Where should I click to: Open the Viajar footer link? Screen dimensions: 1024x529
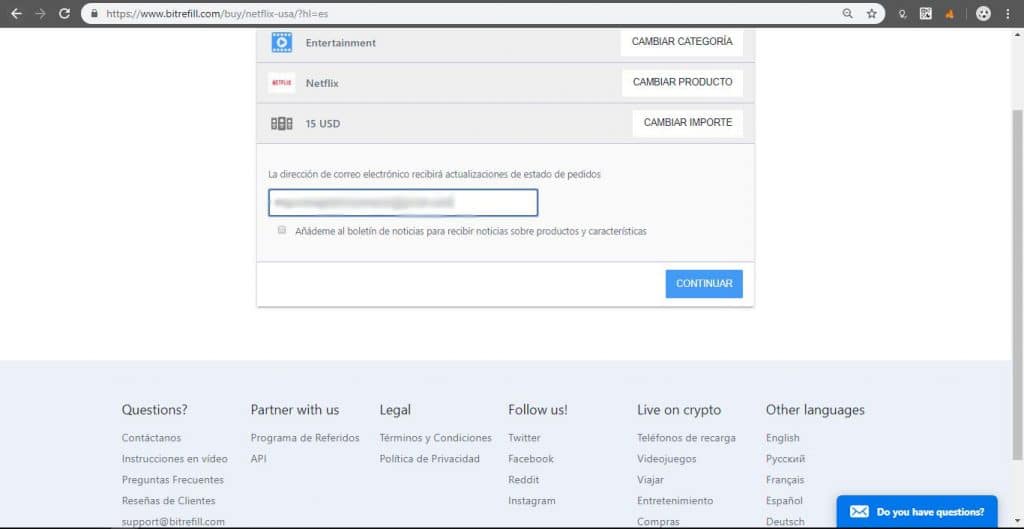(x=650, y=479)
